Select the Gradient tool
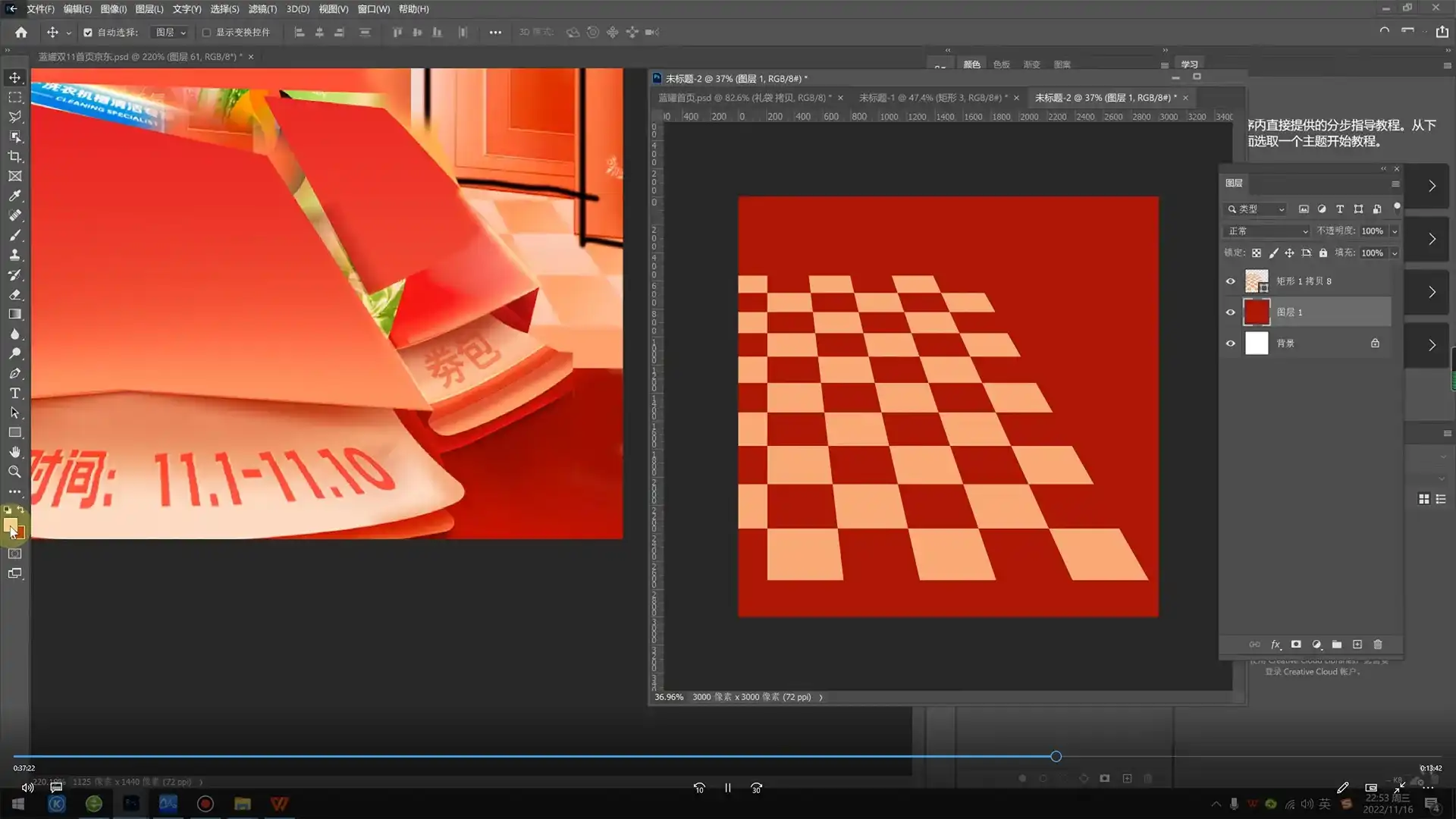 pyautogui.click(x=14, y=314)
